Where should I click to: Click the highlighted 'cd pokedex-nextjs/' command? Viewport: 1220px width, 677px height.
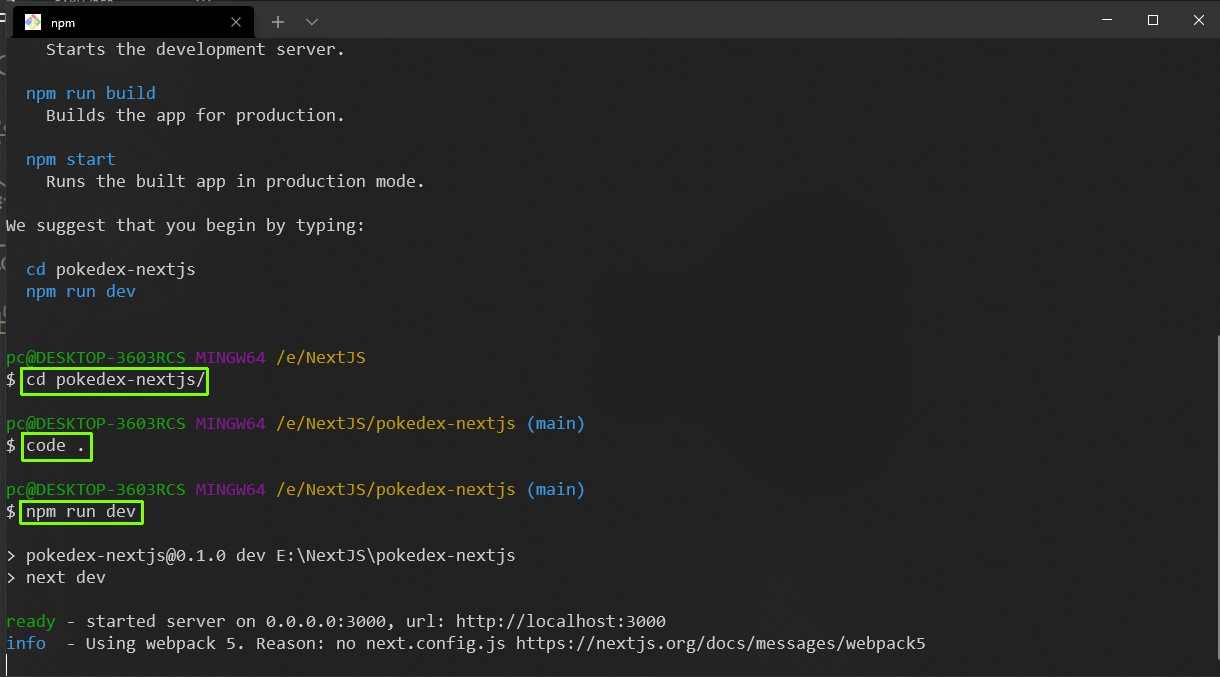coord(113,380)
